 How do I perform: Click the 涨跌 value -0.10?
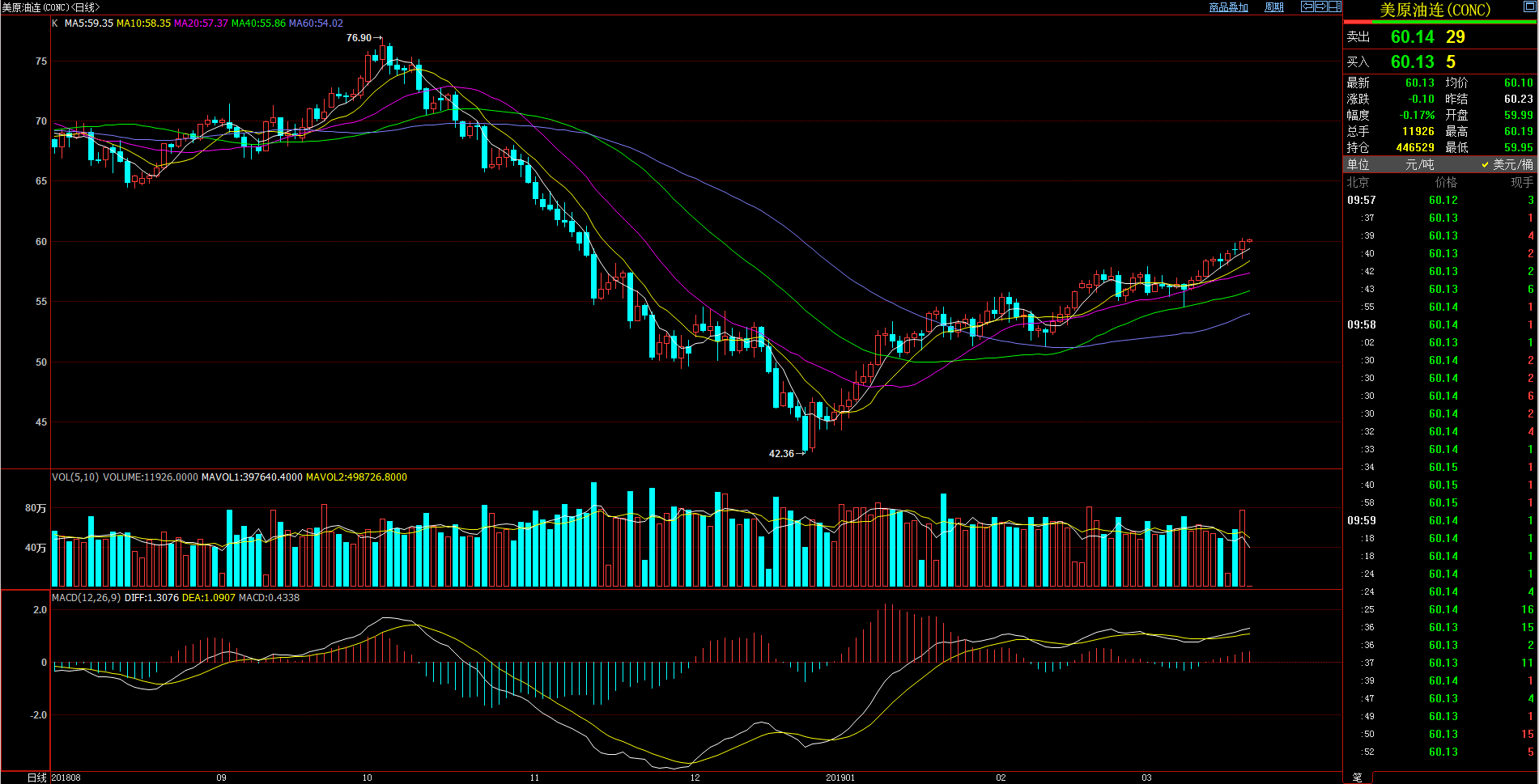coord(1421,100)
